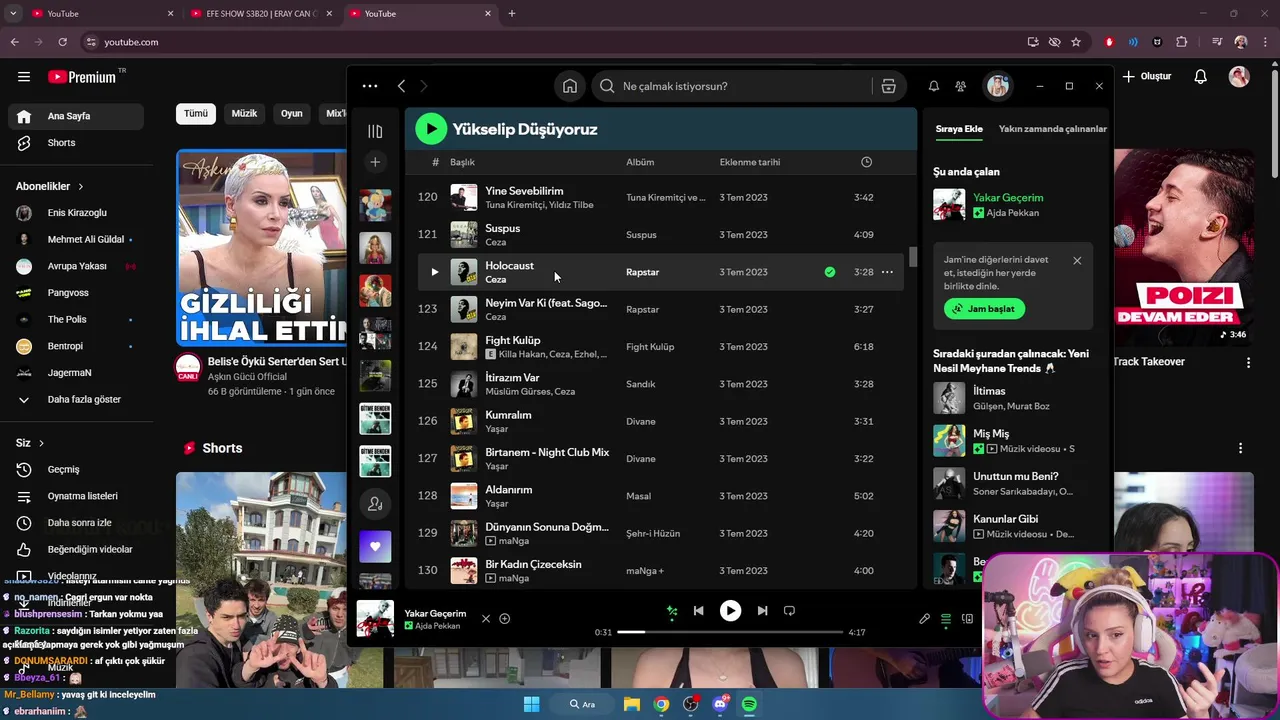The height and width of the screenshot is (720, 1280).
Task: Open Windows Start menu
Action: pos(531,704)
